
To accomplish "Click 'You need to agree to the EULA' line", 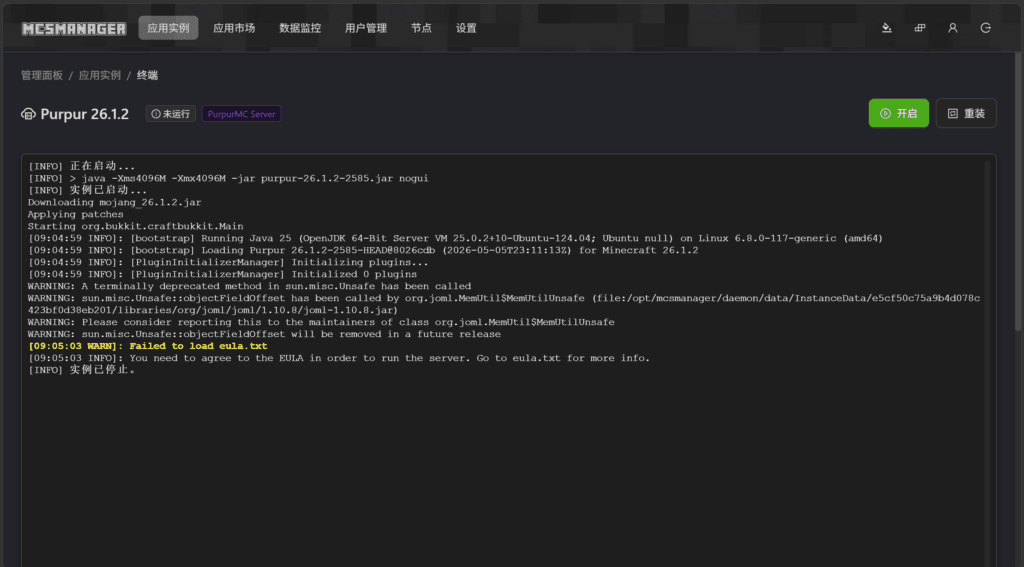I will [x=339, y=358].
